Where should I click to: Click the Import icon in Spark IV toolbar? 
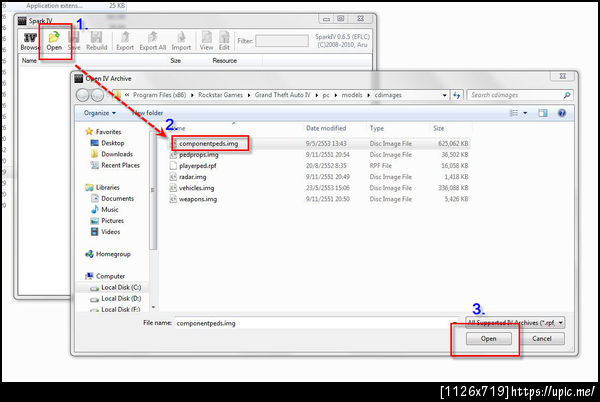[x=181, y=42]
